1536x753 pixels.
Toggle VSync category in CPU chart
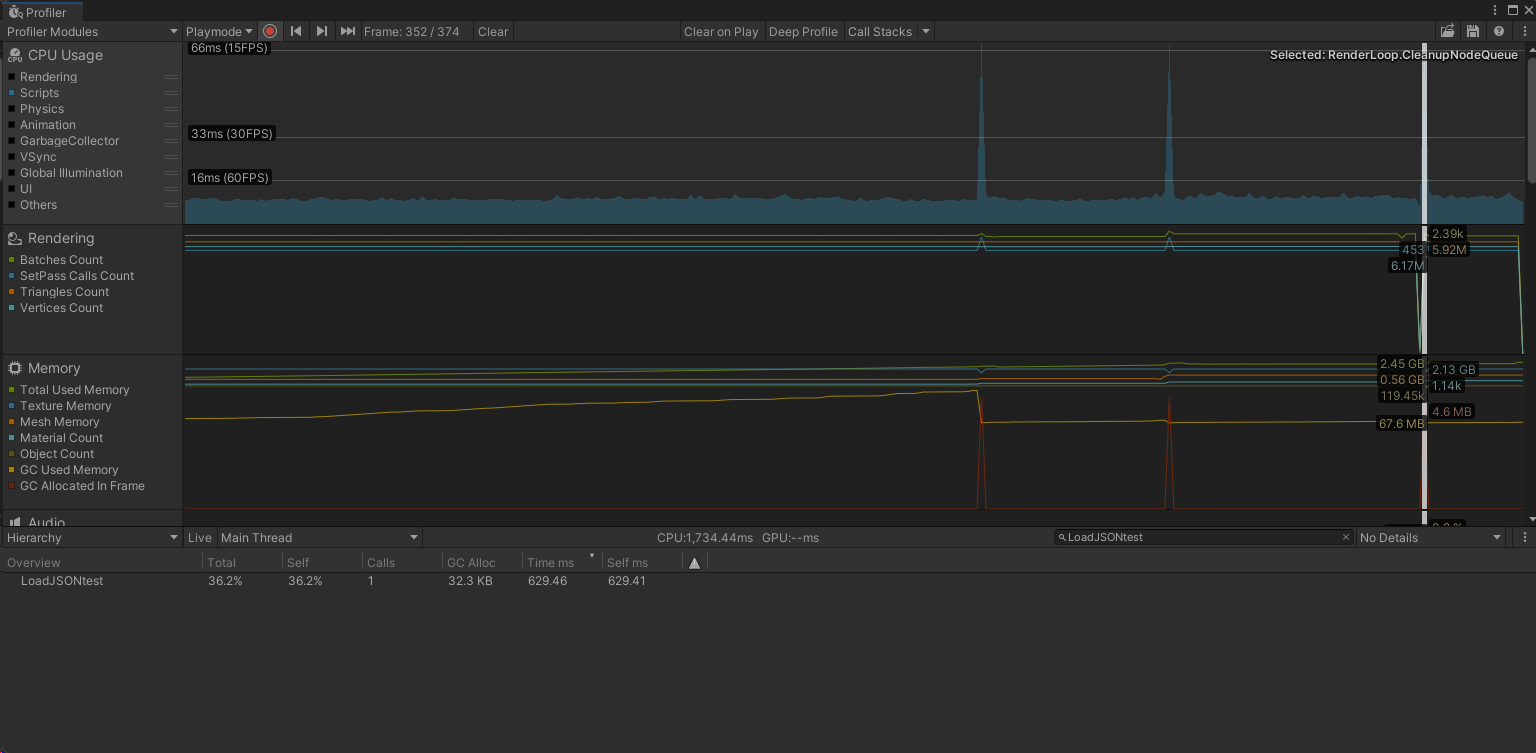12,157
